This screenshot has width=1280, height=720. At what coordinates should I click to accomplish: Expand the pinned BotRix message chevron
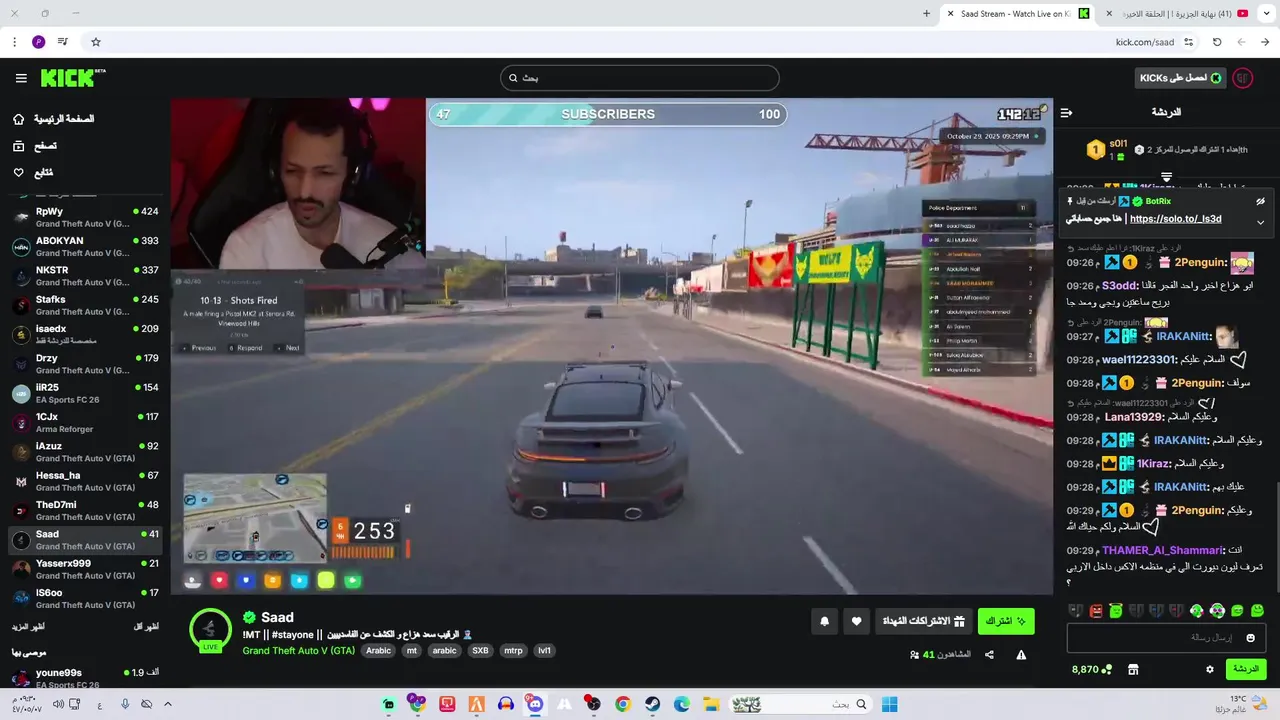coord(1260,221)
